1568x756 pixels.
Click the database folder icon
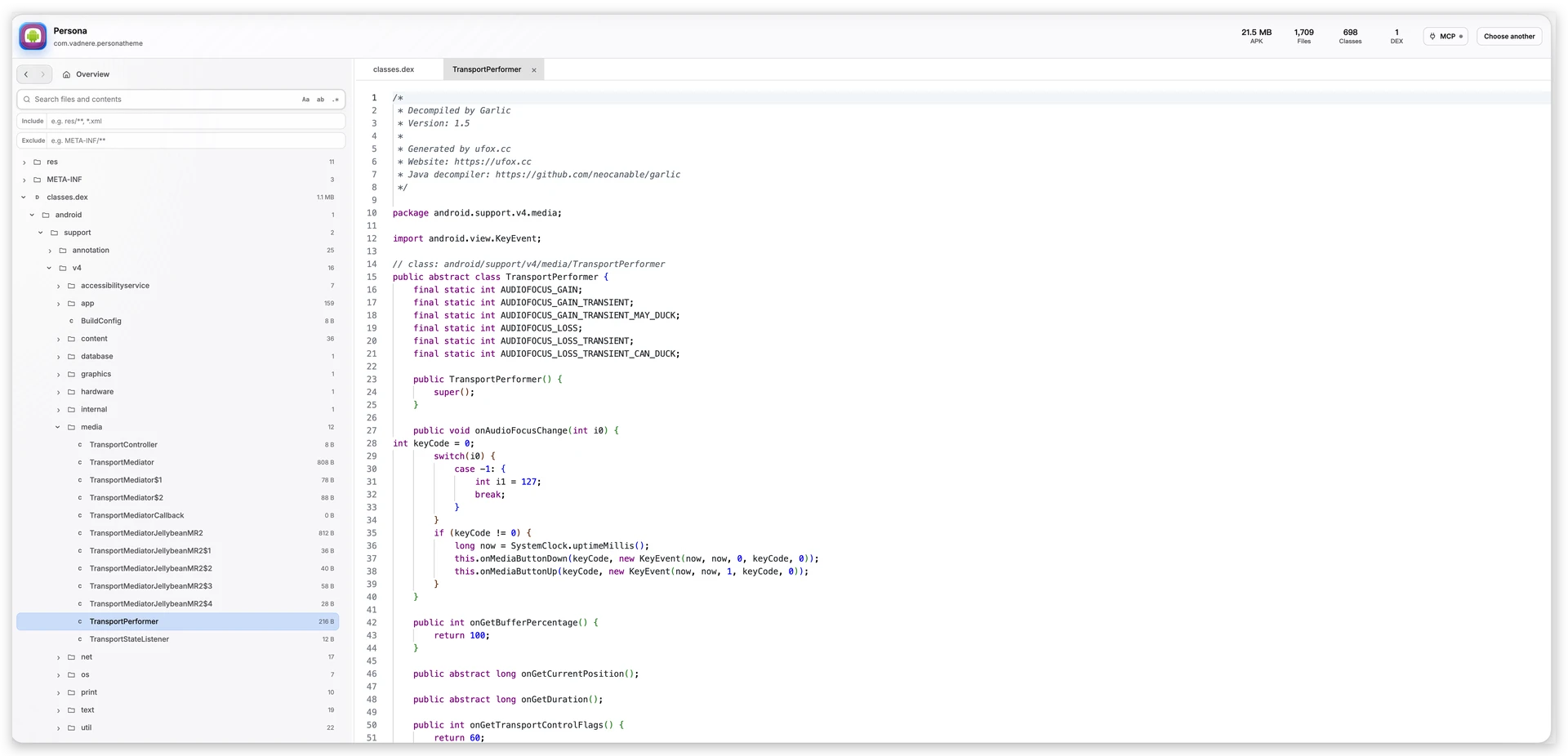[x=71, y=357]
